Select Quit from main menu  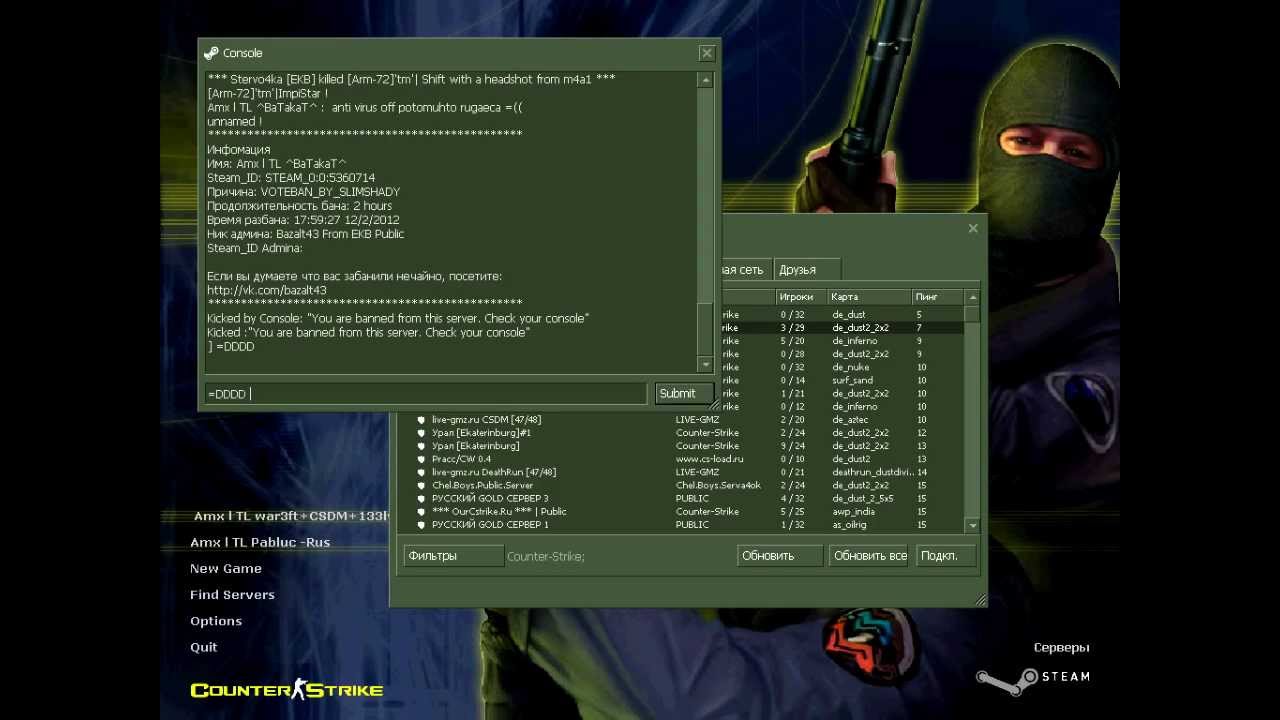204,647
